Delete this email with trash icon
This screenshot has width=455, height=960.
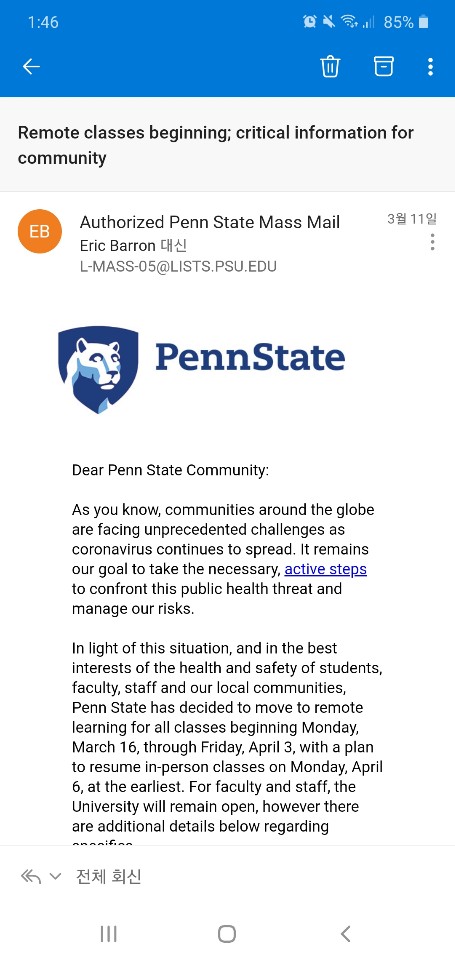click(330, 66)
